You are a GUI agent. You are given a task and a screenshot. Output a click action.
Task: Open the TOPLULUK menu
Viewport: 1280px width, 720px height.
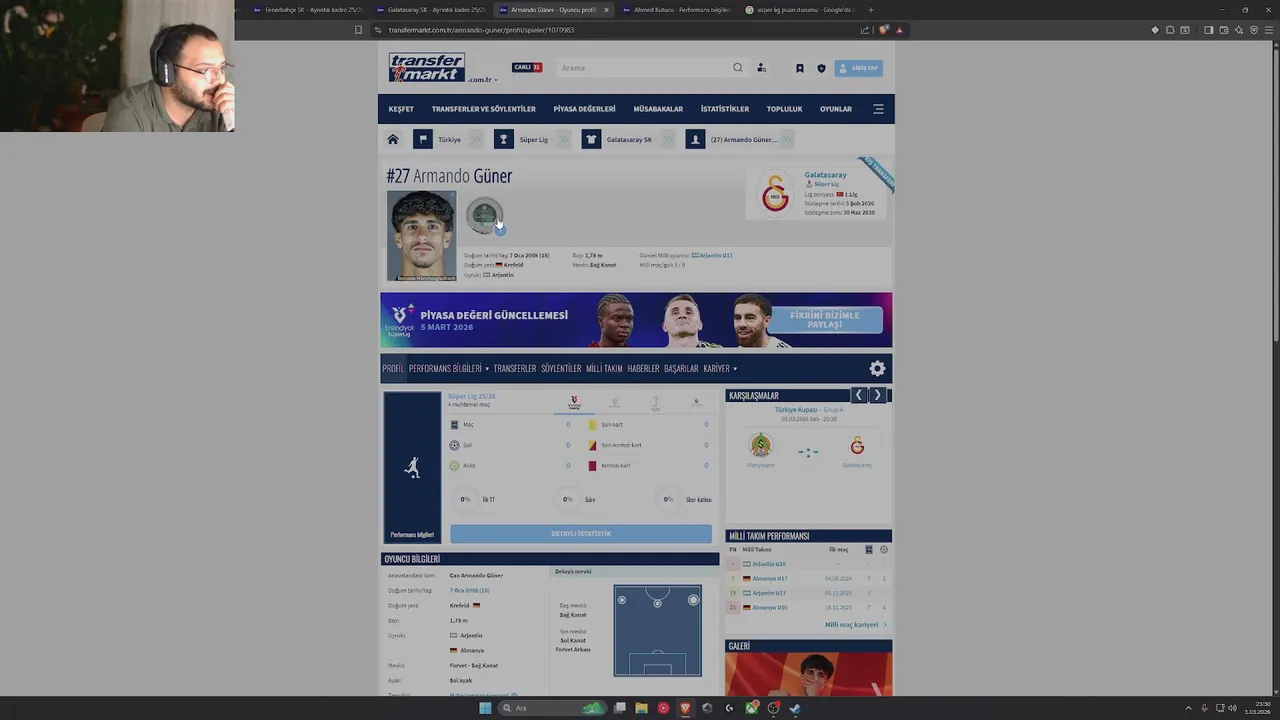point(784,109)
